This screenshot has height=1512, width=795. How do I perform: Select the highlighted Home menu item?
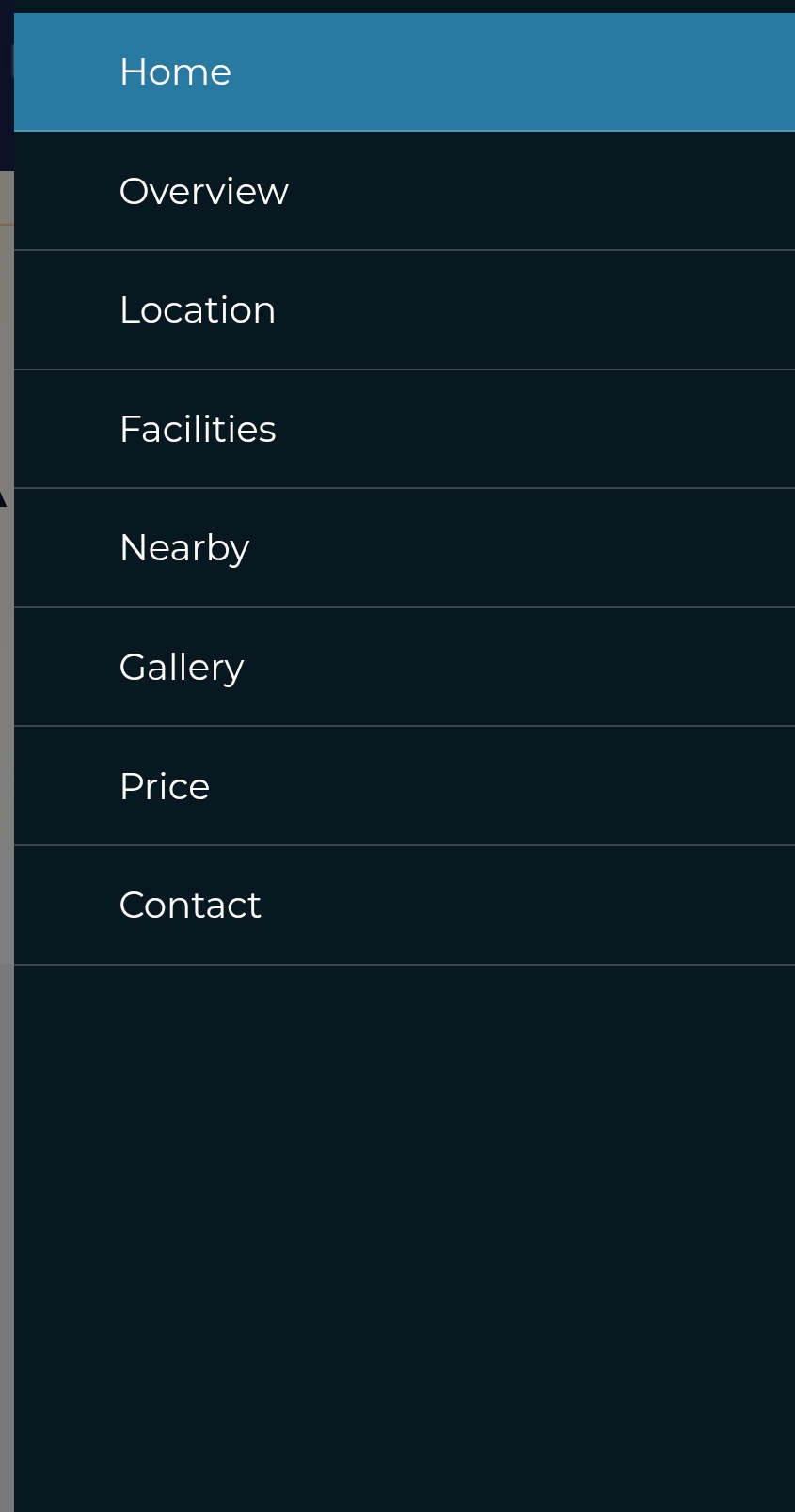(x=405, y=72)
